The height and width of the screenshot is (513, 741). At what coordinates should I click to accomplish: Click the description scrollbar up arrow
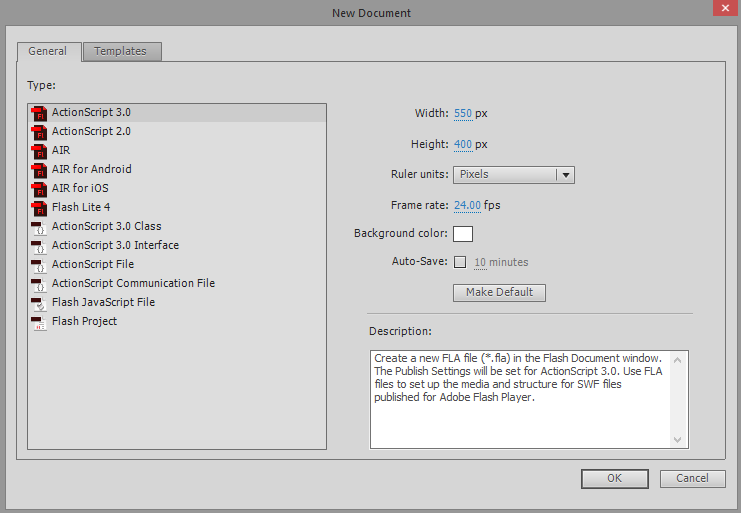click(x=677, y=360)
